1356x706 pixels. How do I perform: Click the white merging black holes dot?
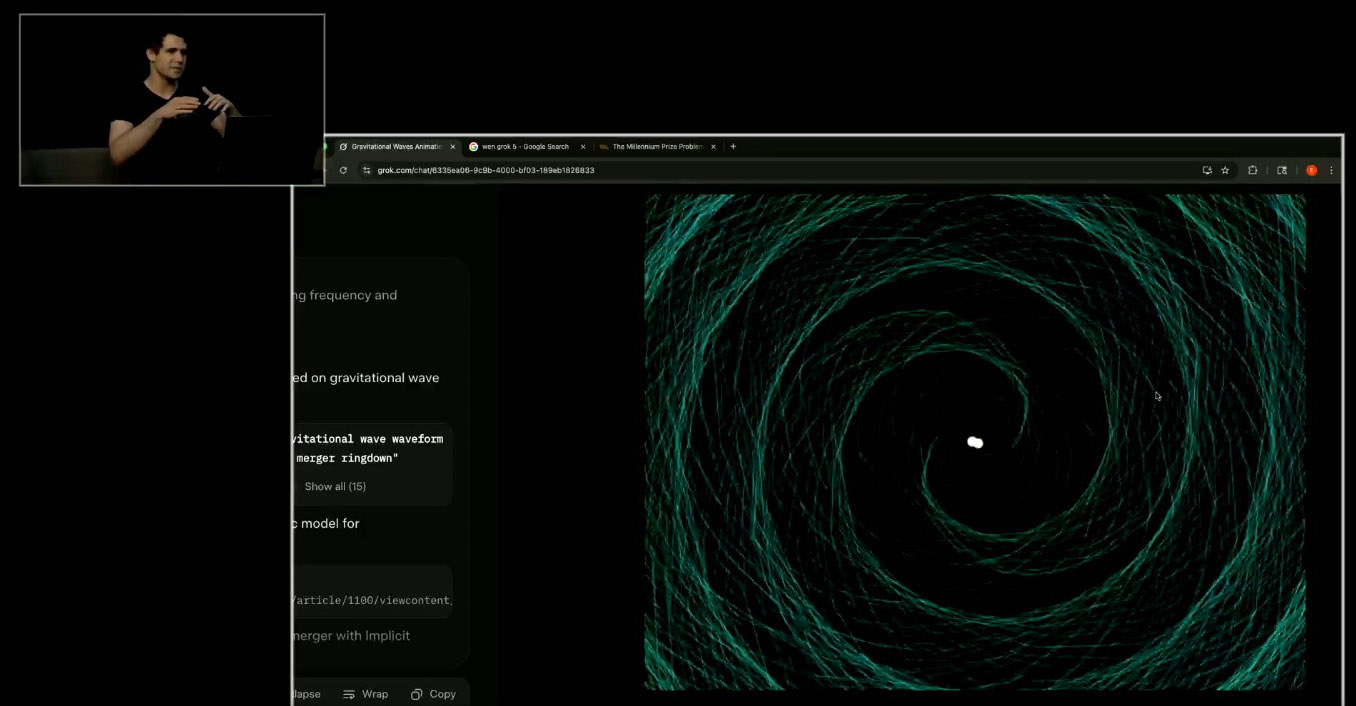tap(975, 442)
